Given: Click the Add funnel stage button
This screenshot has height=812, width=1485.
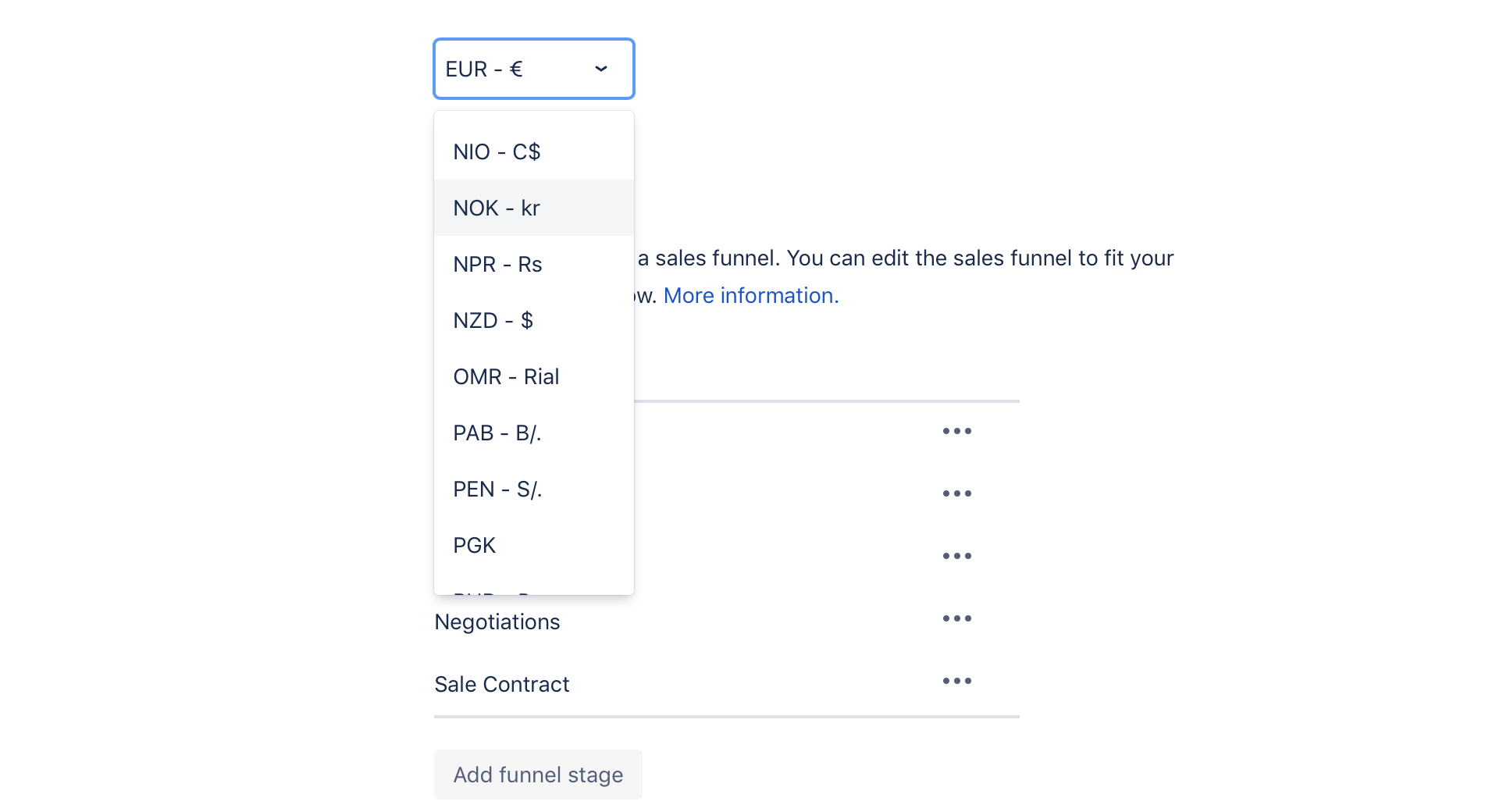Looking at the screenshot, I should (538, 775).
